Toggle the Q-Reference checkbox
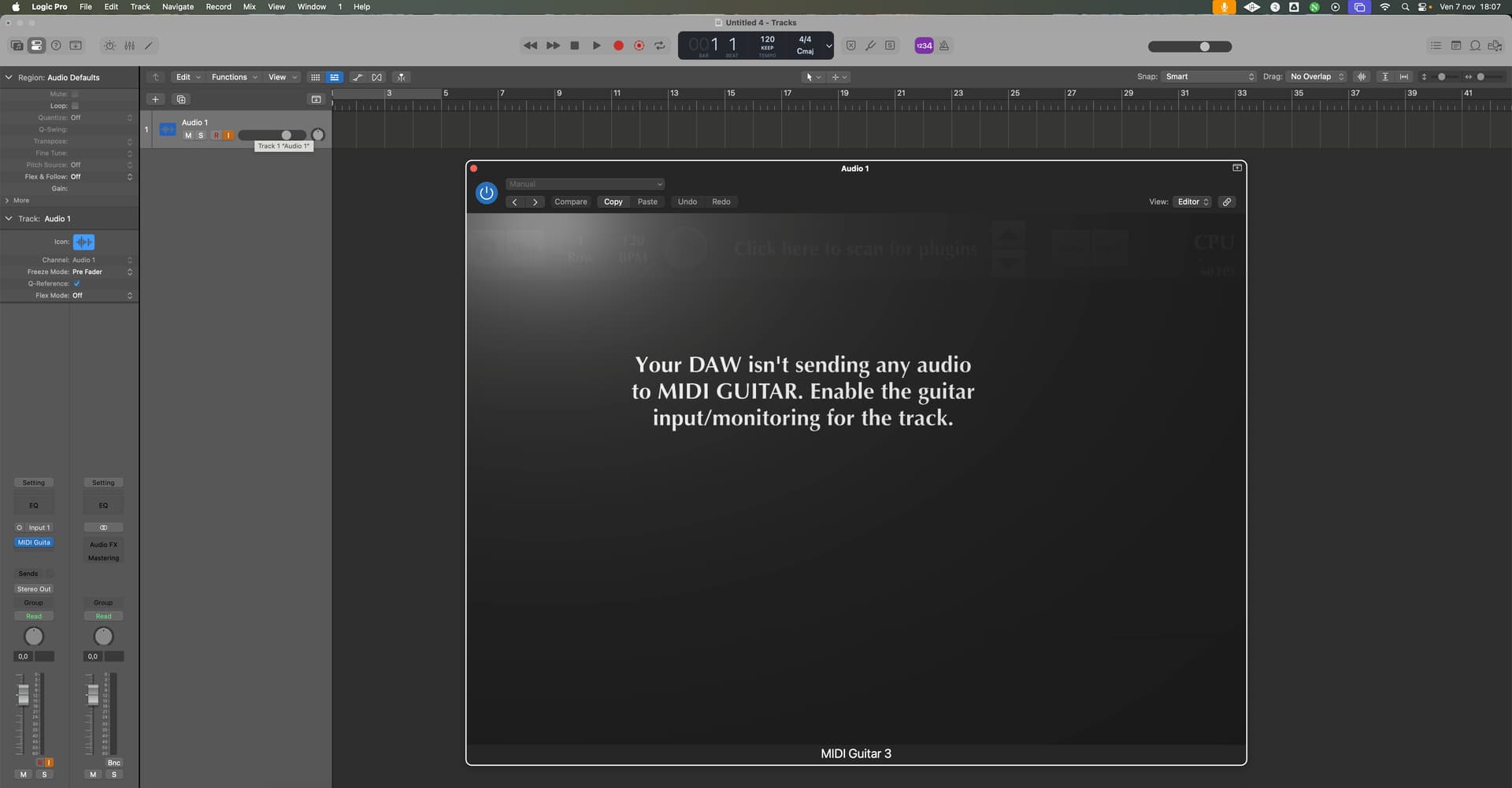Viewport: 1512px width, 788px height. [x=76, y=283]
